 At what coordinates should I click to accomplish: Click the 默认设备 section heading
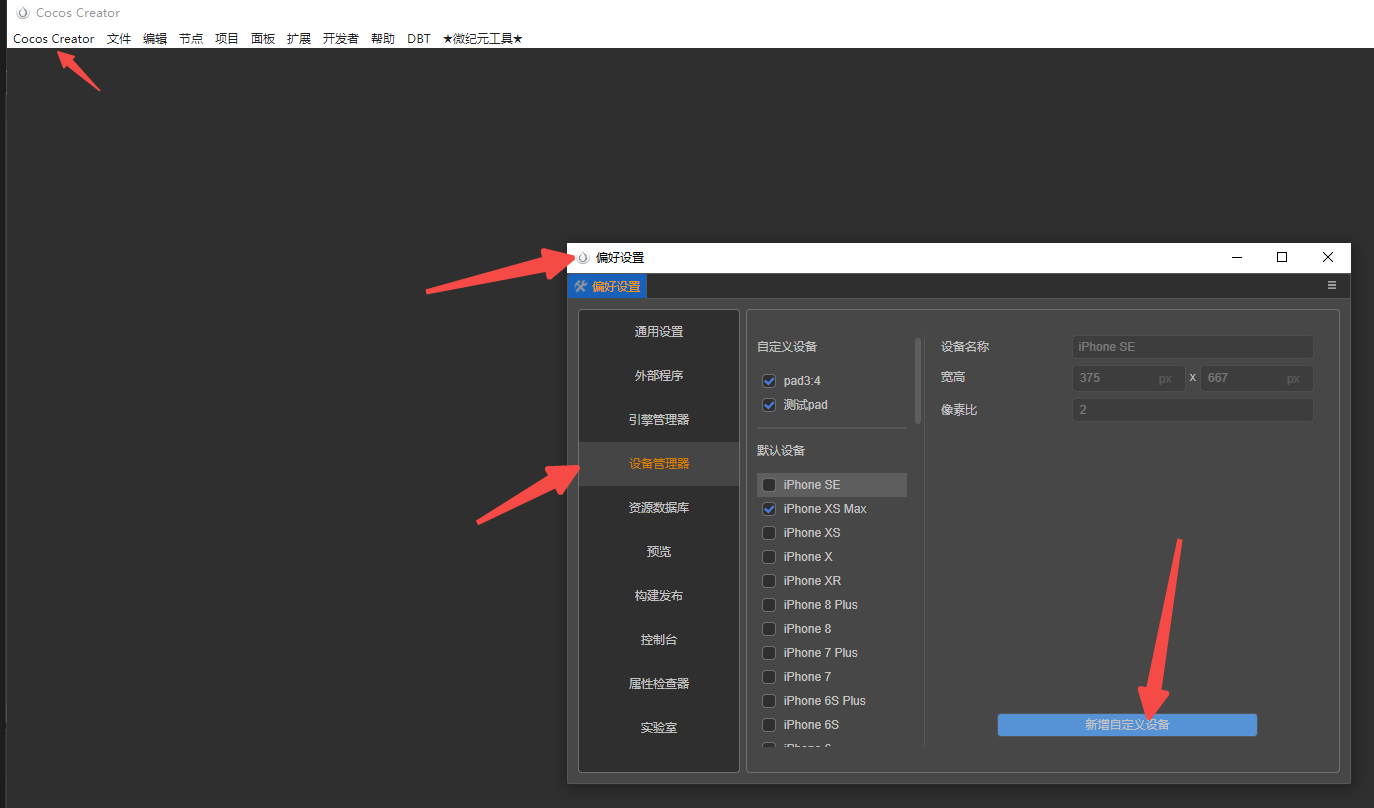point(781,451)
